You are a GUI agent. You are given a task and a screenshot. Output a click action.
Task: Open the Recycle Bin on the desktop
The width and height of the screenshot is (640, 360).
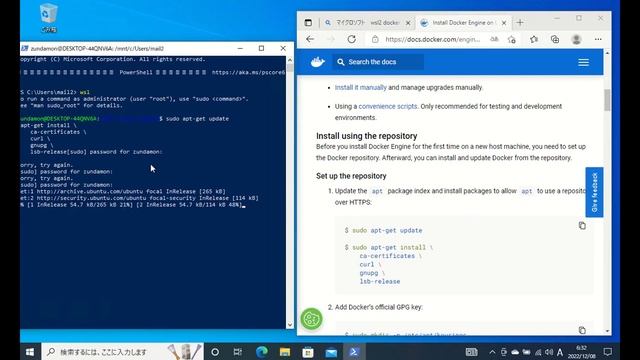[48, 18]
